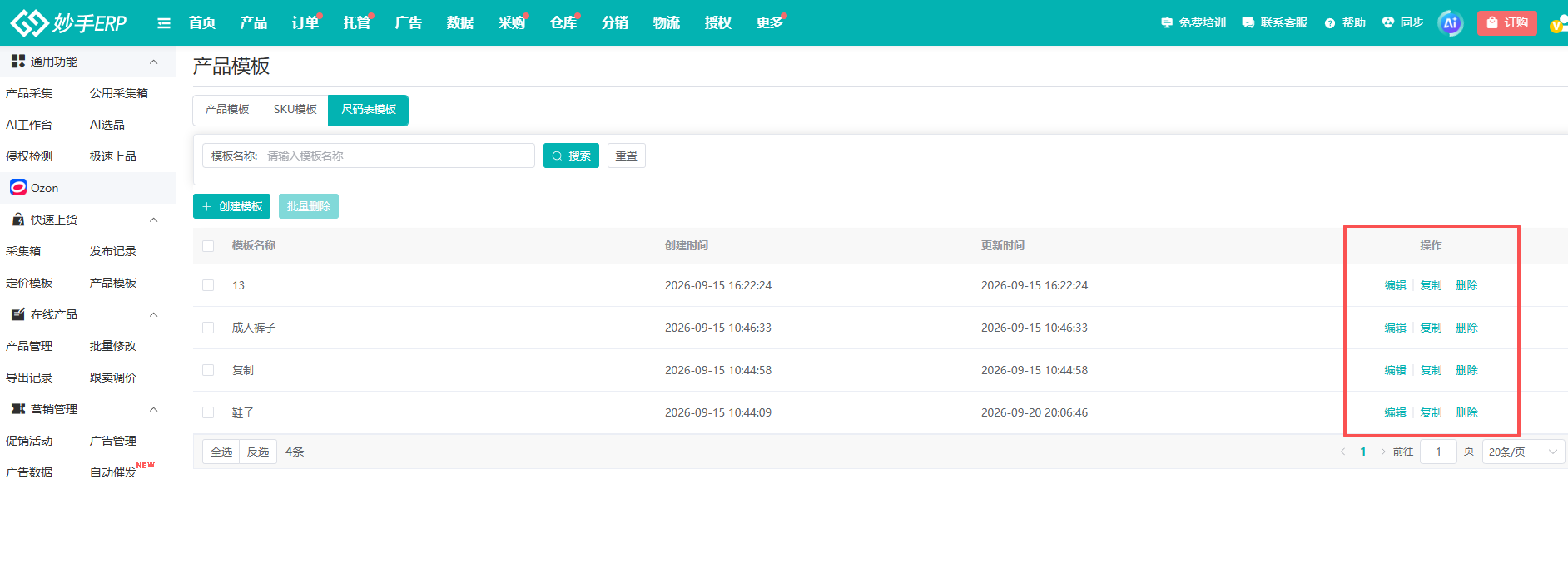Click the 重置 reset button
This screenshot has height=563, width=1568.
[626, 156]
